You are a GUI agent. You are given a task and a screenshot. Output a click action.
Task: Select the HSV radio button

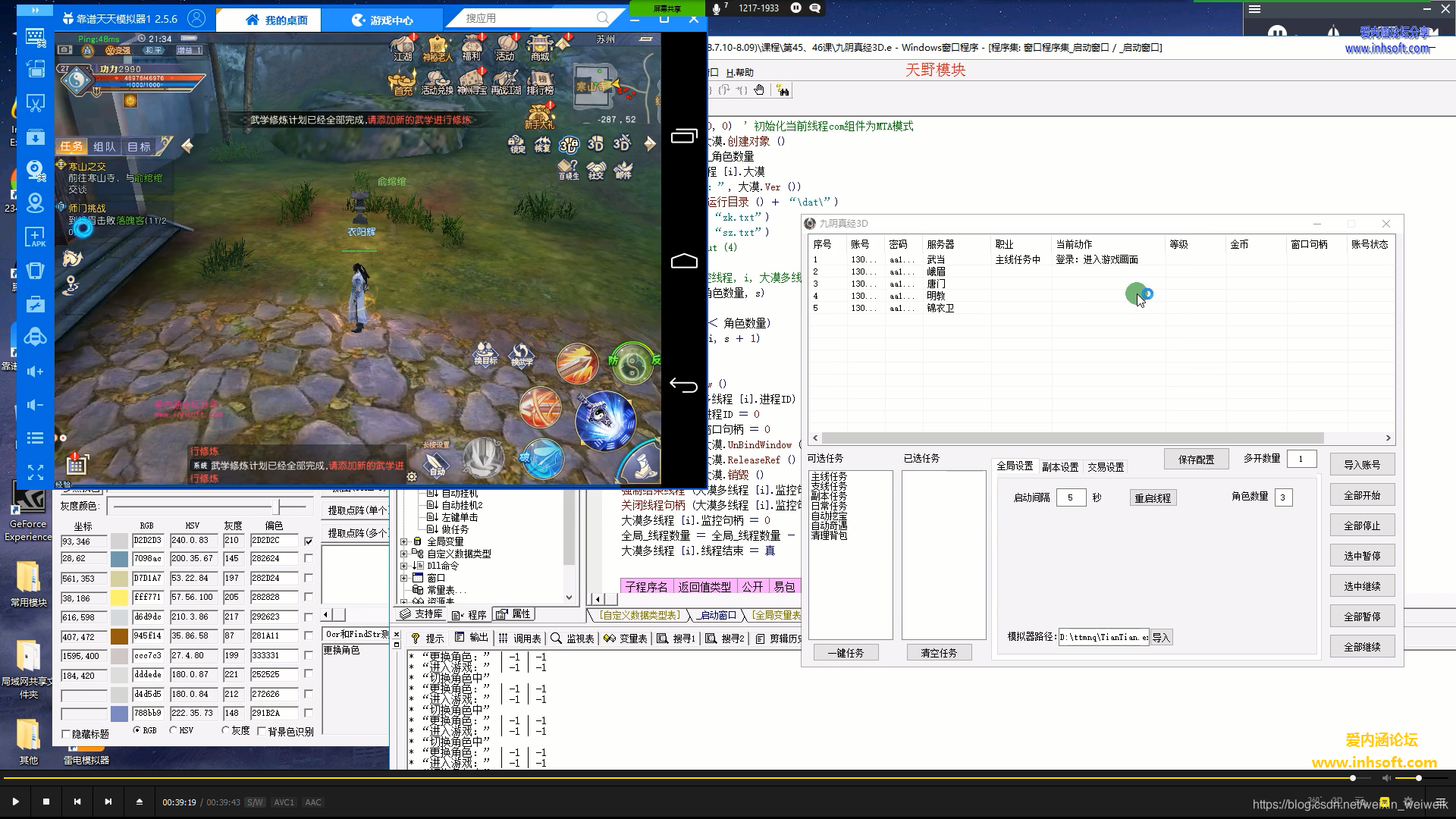tap(174, 730)
